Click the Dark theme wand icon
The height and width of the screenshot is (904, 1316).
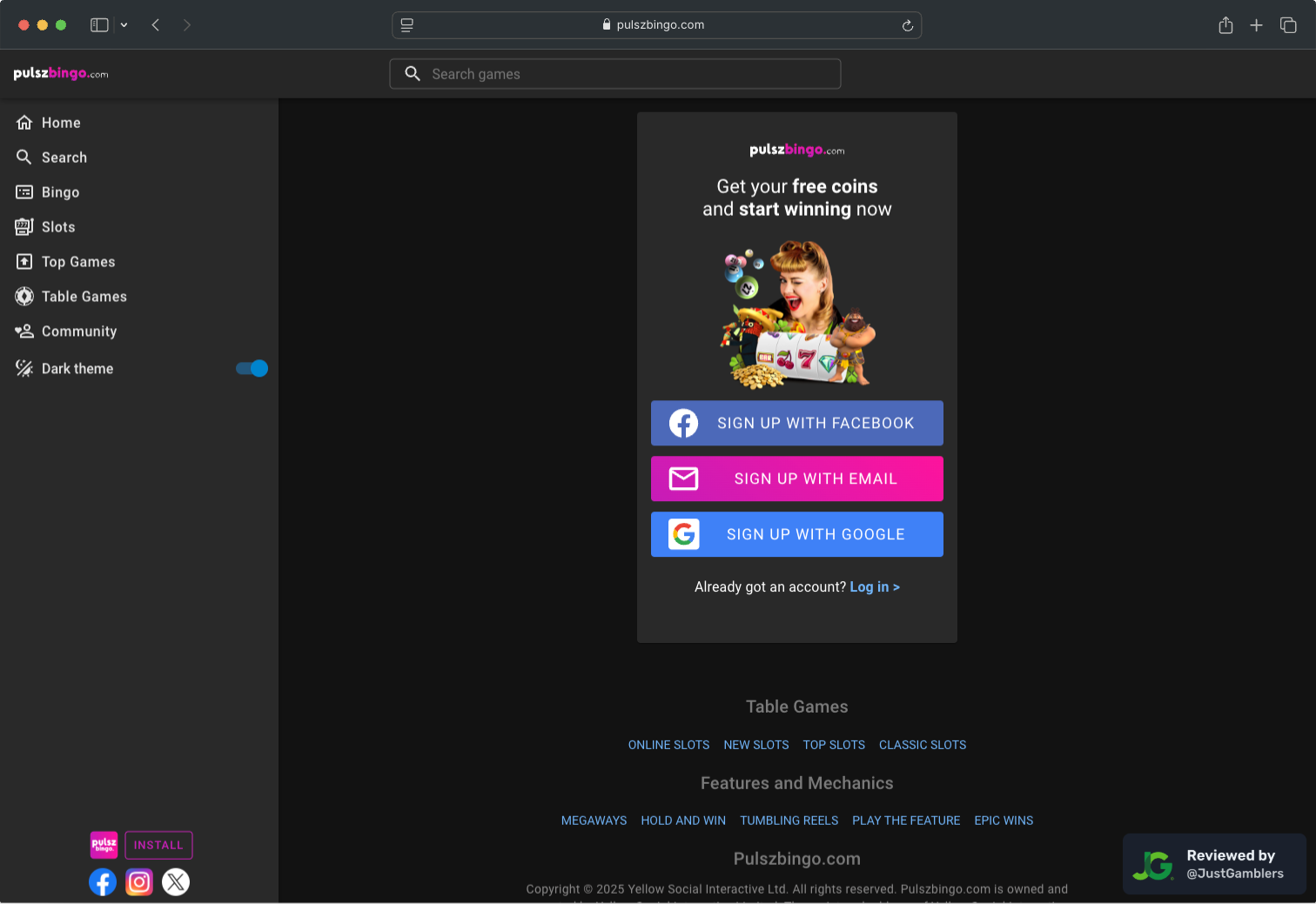[x=24, y=368]
